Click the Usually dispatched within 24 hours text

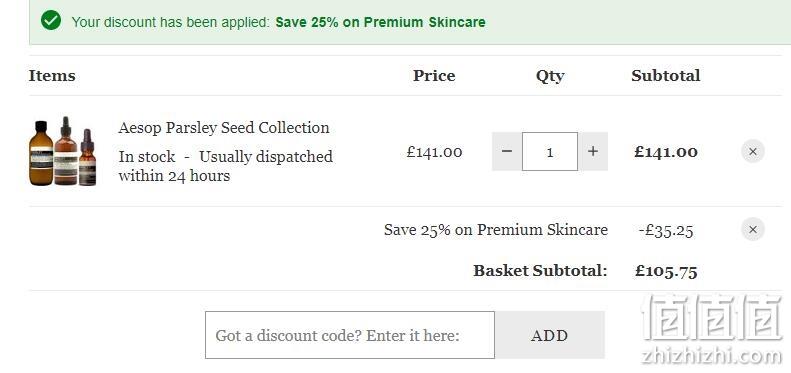225,166
